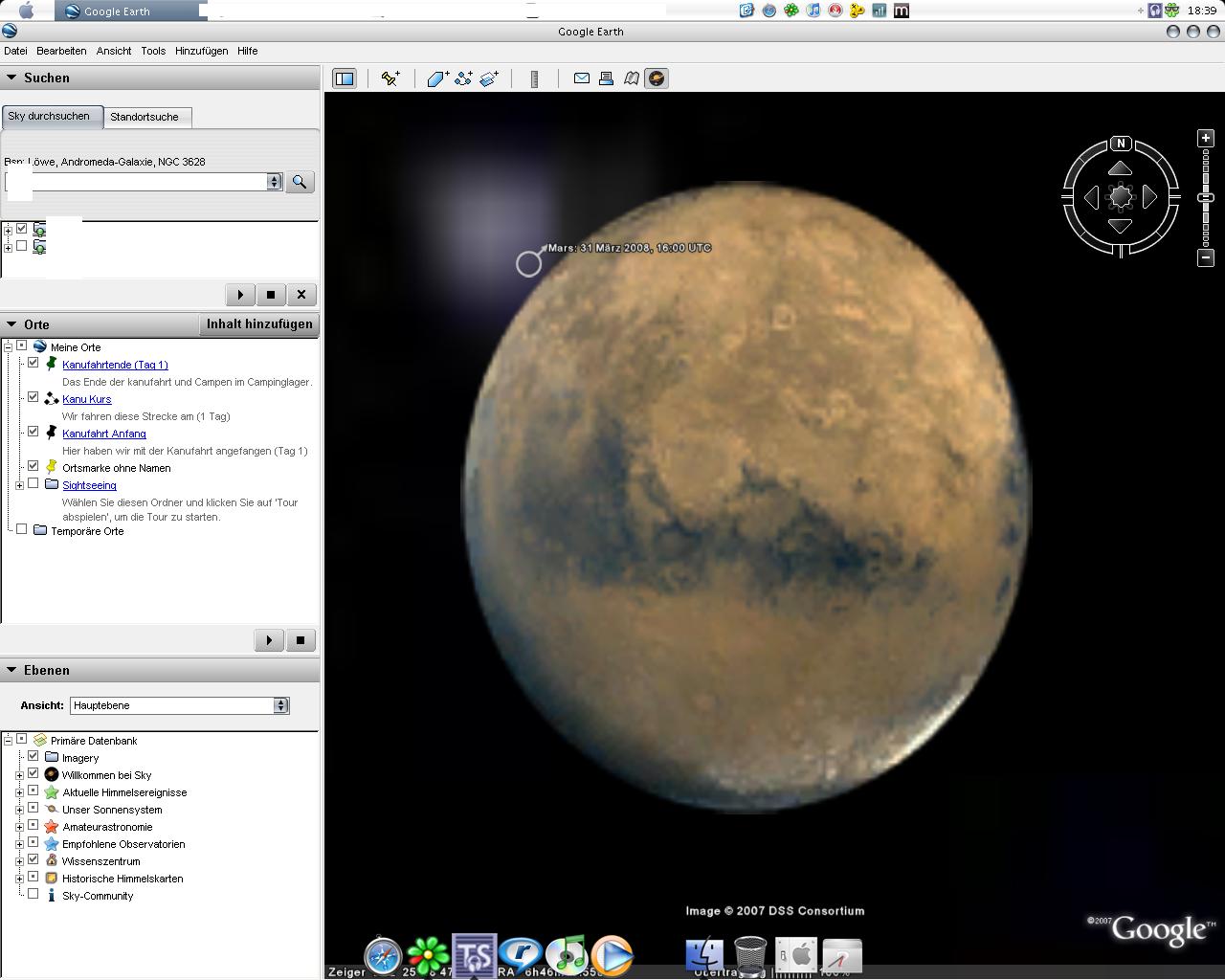Look left with the navigation ring arrow
This screenshot has height=980, width=1225.
coord(1091,197)
